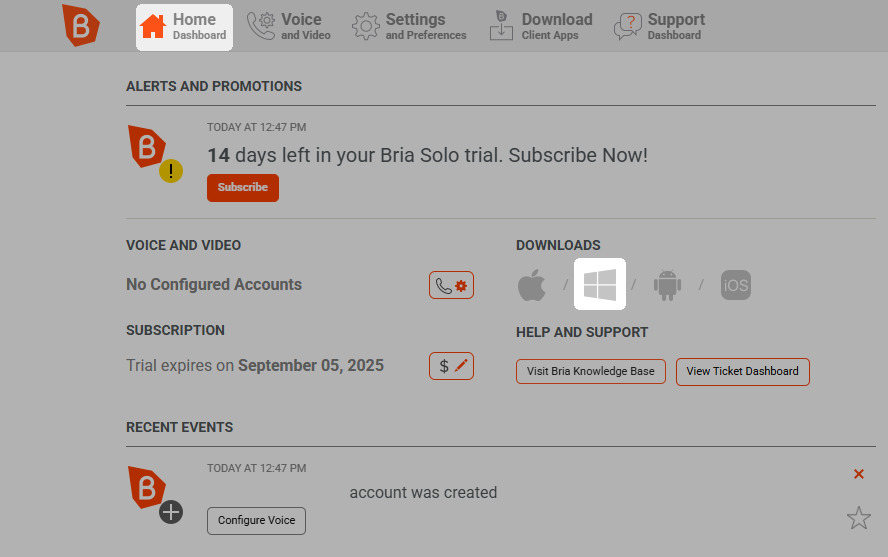Click the Configure Voice button

point(256,521)
